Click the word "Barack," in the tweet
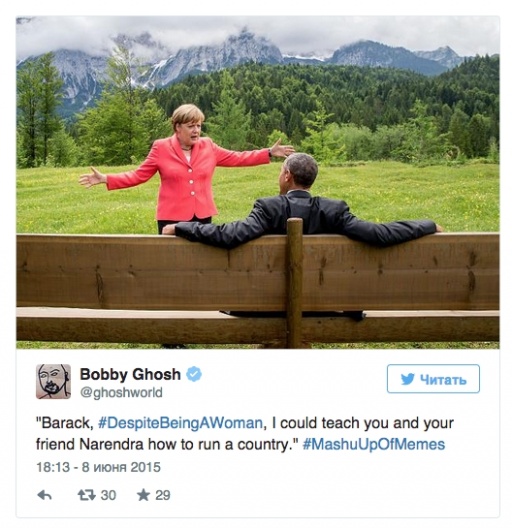 click(65, 423)
